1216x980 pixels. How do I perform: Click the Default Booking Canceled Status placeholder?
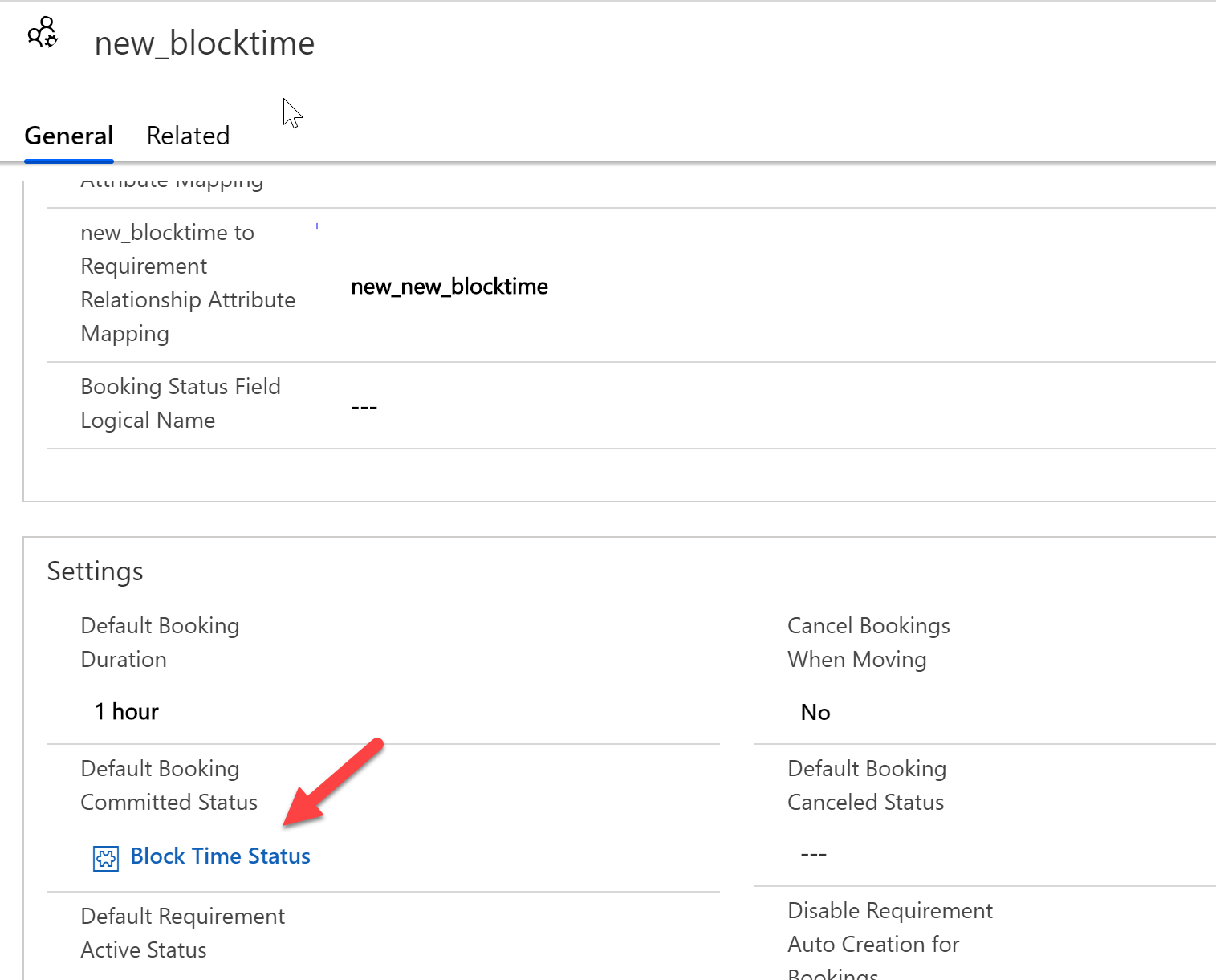(x=813, y=852)
